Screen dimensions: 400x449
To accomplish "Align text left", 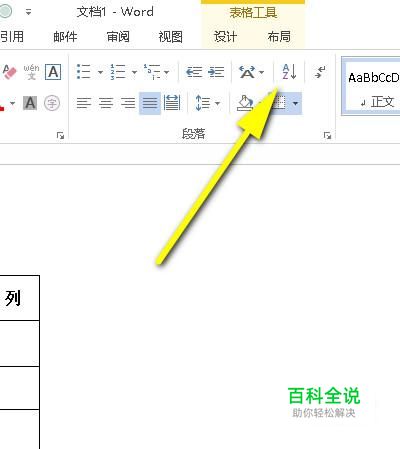I will pos(84,103).
